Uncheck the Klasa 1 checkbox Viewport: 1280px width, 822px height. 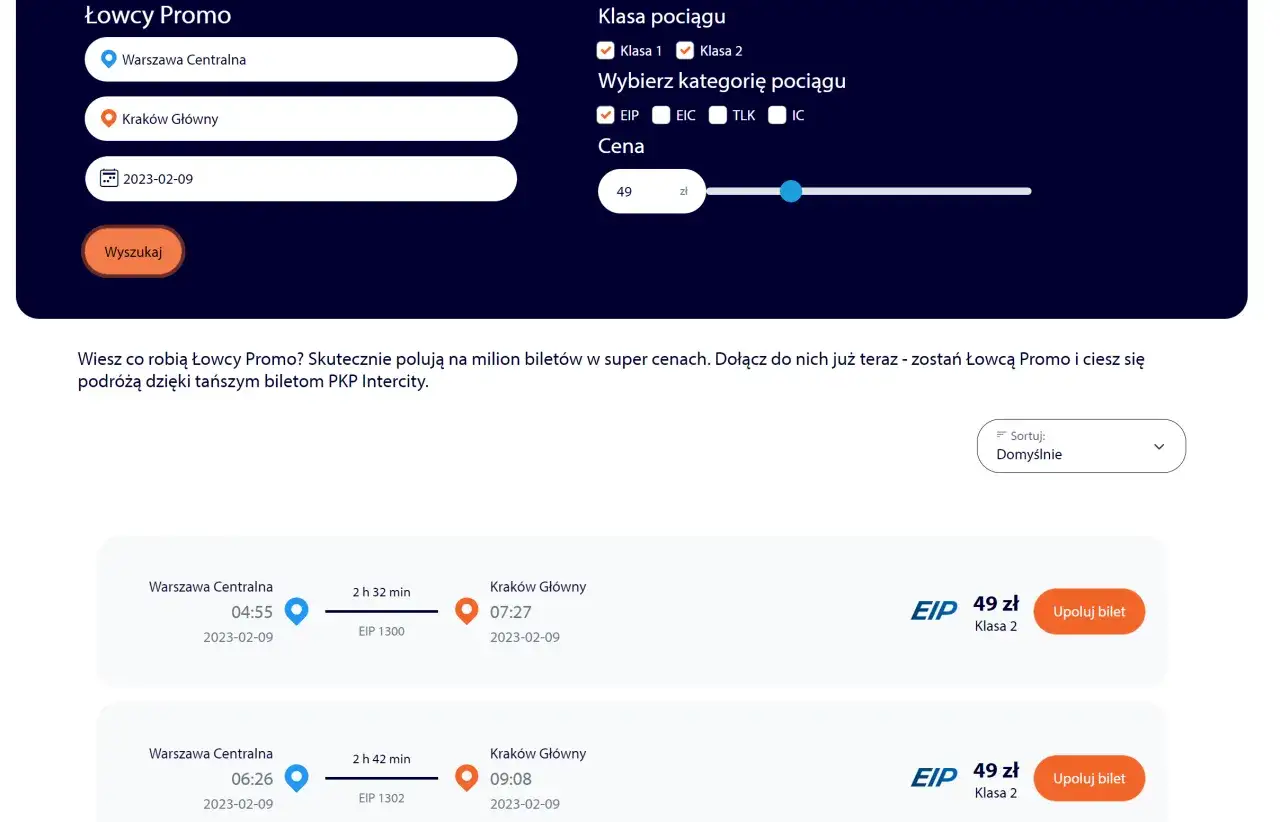pyautogui.click(x=605, y=50)
